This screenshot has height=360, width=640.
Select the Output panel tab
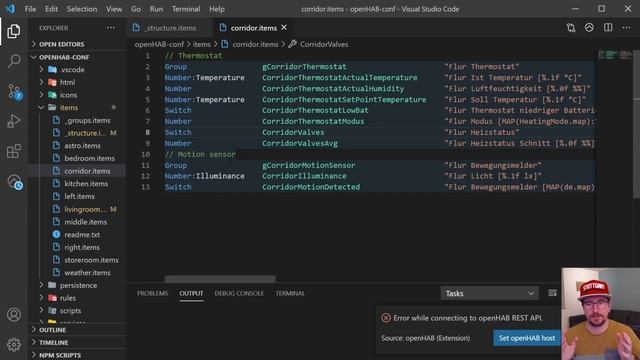(x=191, y=293)
